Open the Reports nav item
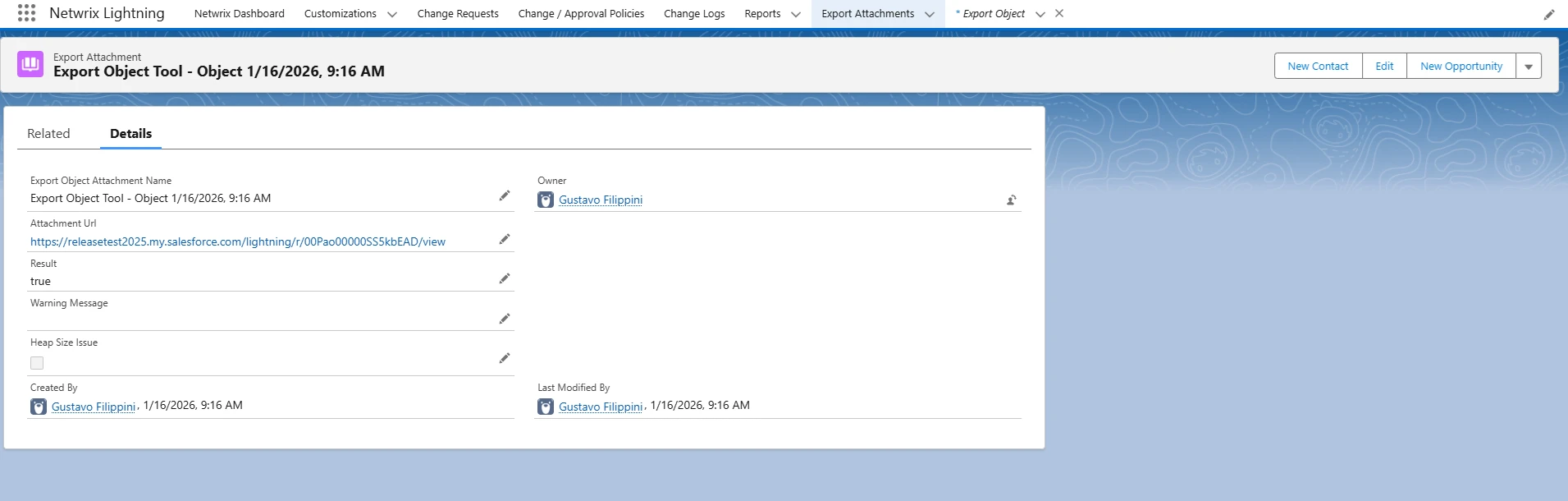Image resolution: width=1568 pixels, height=501 pixels. [x=762, y=14]
